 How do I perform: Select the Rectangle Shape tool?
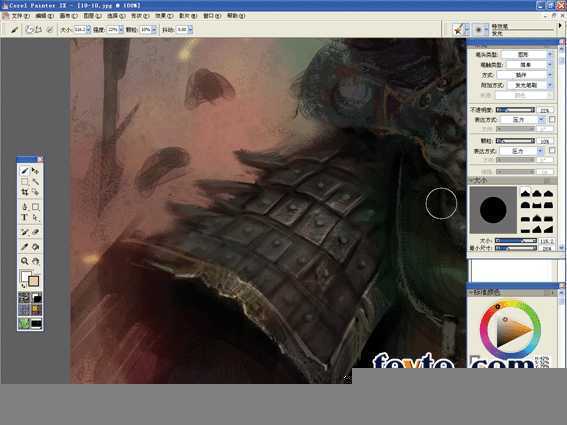click(x=35, y=207)
